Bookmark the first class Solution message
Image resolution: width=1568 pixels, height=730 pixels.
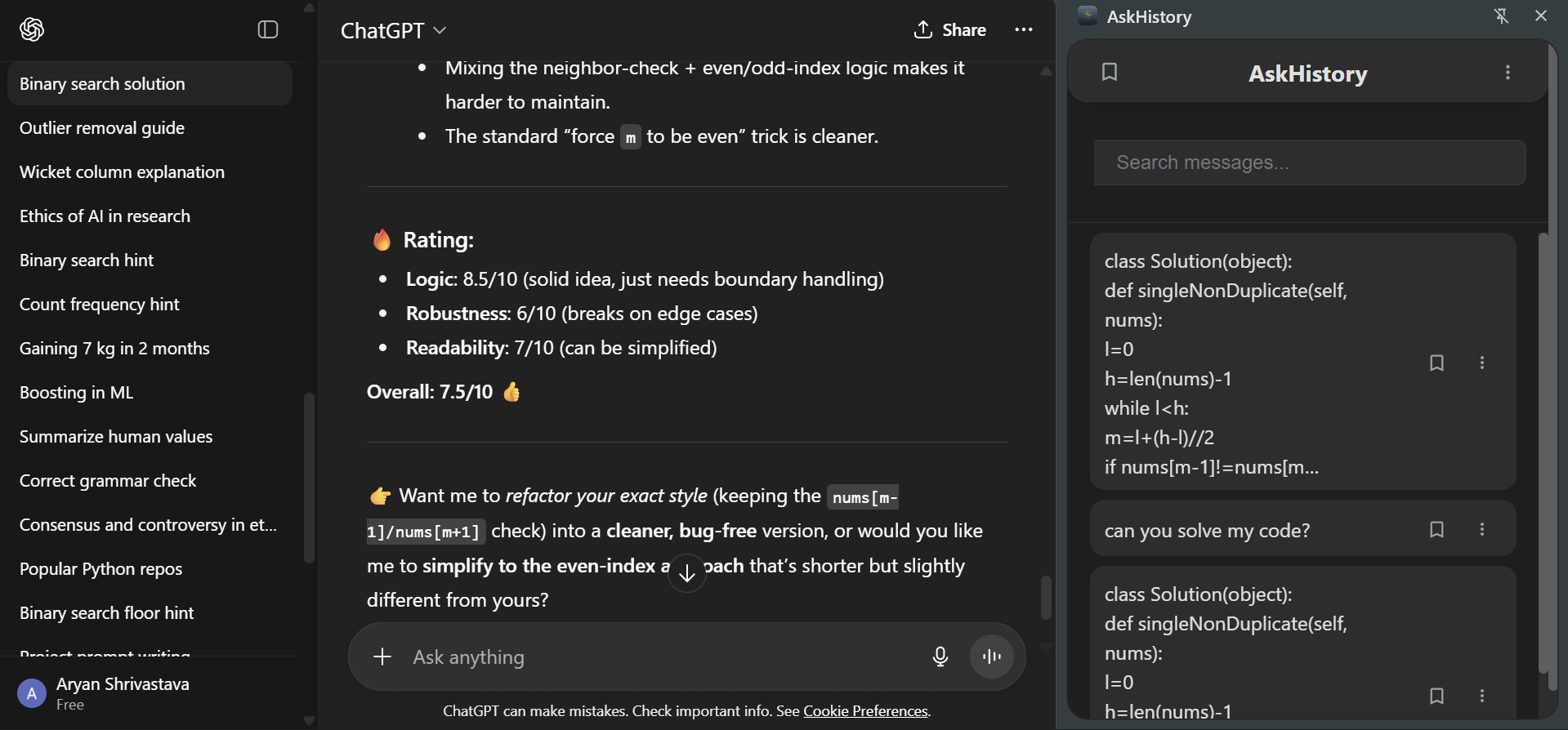1436,363
